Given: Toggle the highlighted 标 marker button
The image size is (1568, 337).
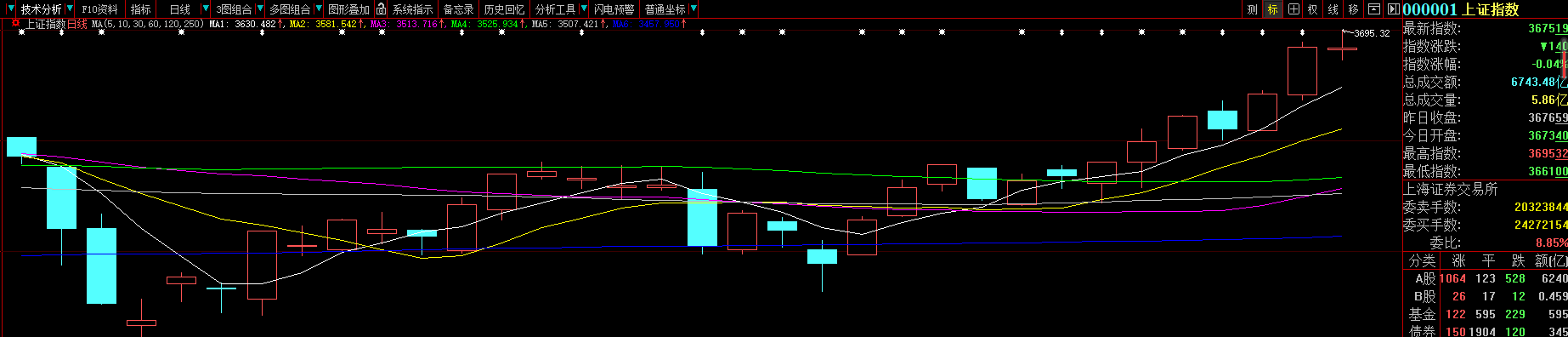Looking at the screenshot, I should click(1273, 9).
